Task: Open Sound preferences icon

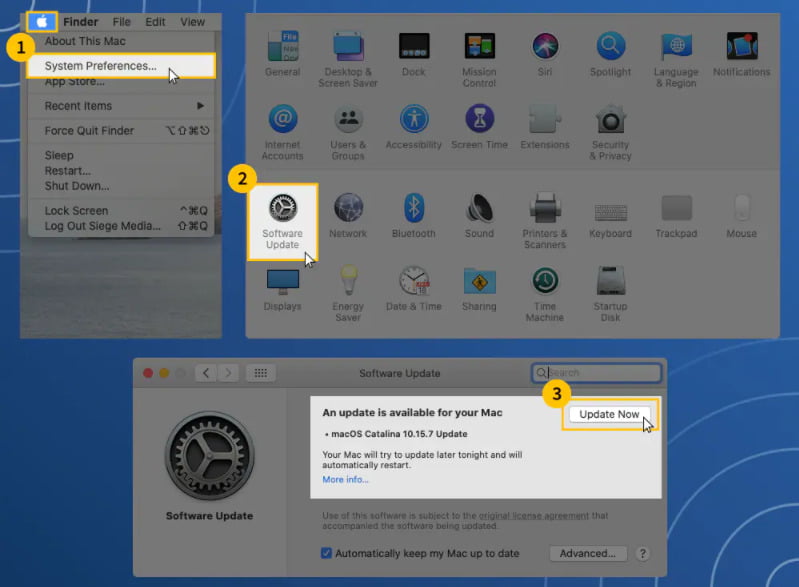Action: pyautogui.click(x=480, y=208)
